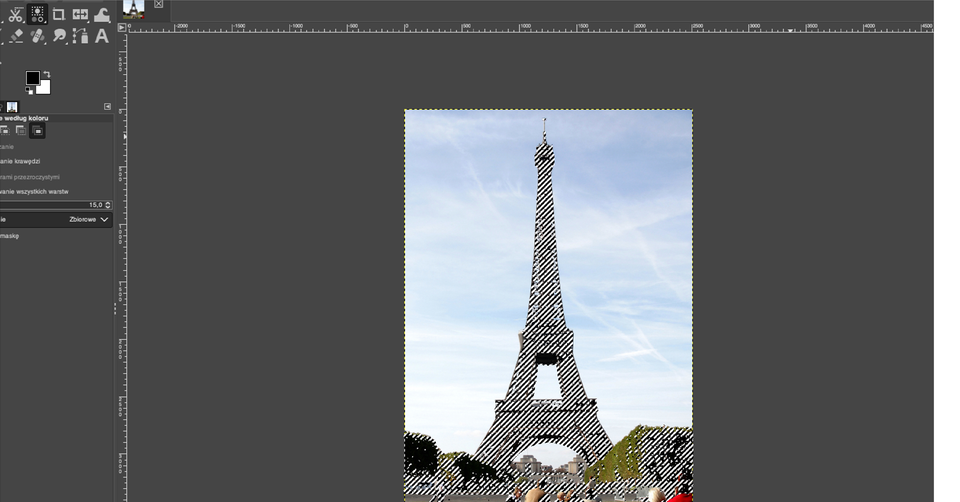960x502 pixels.
Task: Choose the Heal (bandage) tool
Action: [x=37, y=37]
